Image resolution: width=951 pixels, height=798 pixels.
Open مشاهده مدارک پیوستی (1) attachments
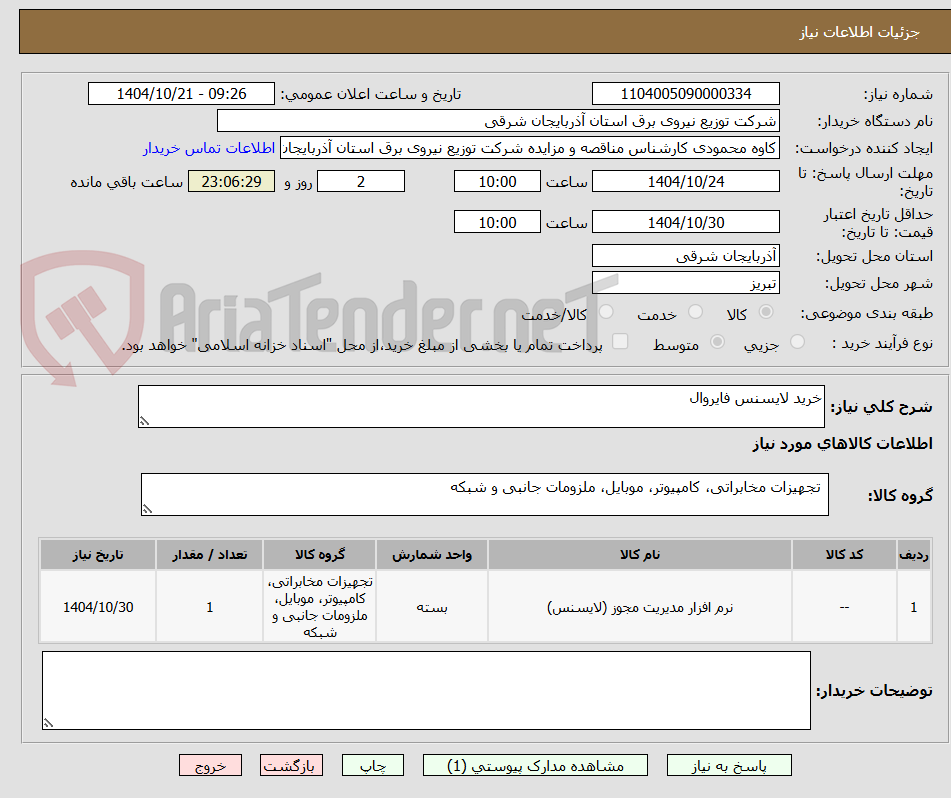pos(535,765)
